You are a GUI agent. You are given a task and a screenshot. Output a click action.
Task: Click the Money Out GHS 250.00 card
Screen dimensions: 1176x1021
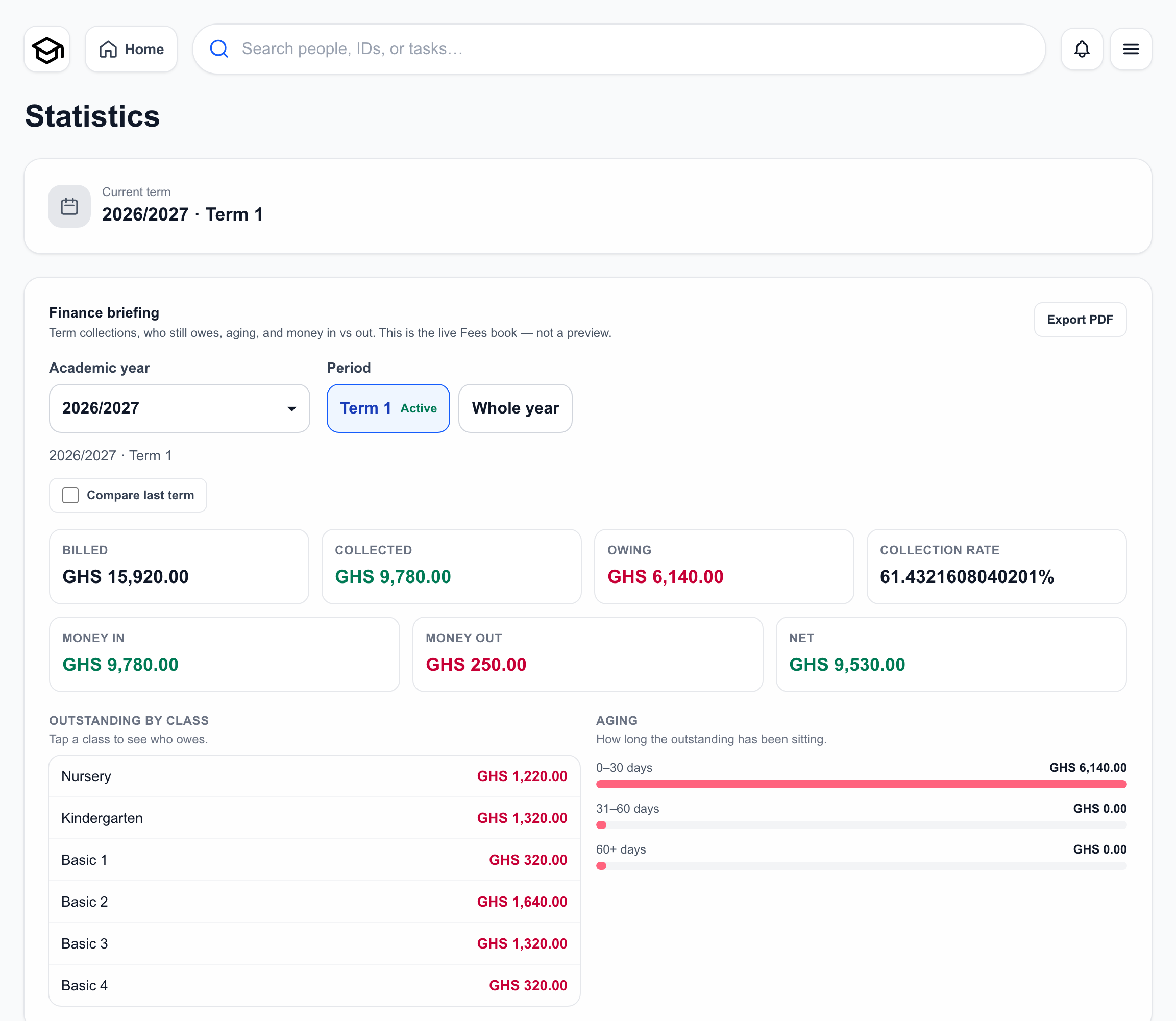(587, 654)
